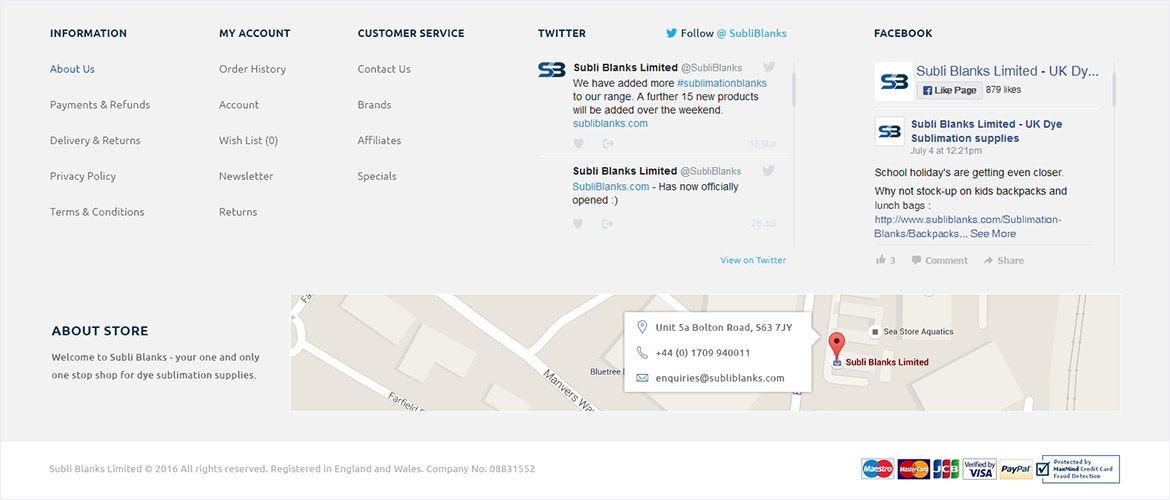Open the backpacks URL in Facebook post
The height and width of the screenshot is (500, 1170).
click(968, 227)
